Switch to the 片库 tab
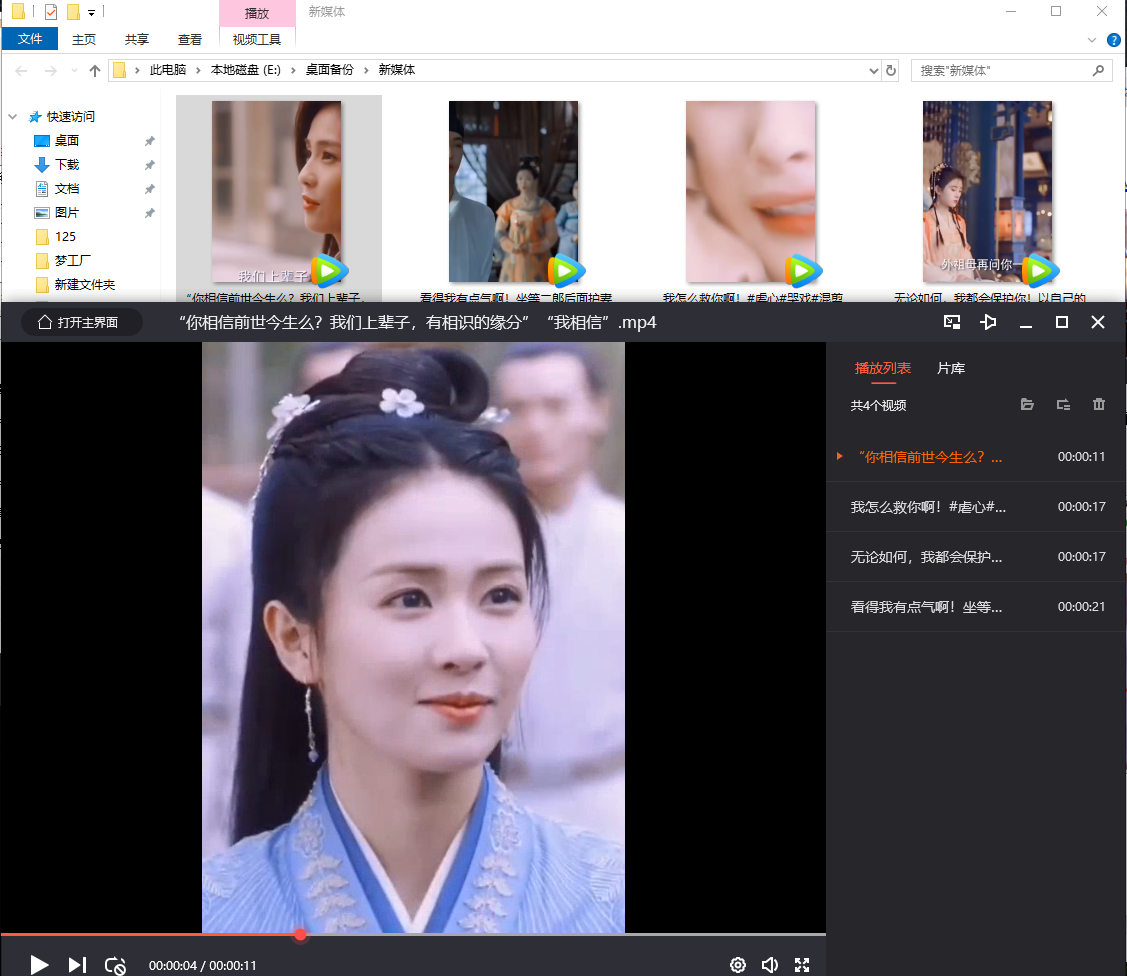 [x=950, y=368]
